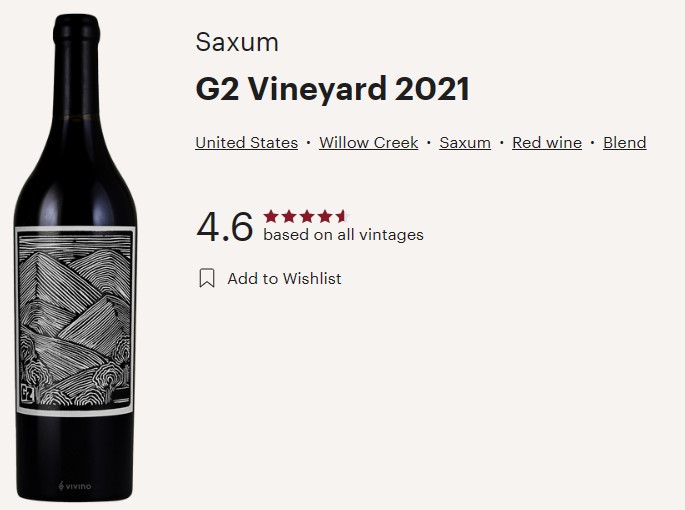Click the 'based on all vintages' text
The image size is (685, 510).
tap(343, 235)
